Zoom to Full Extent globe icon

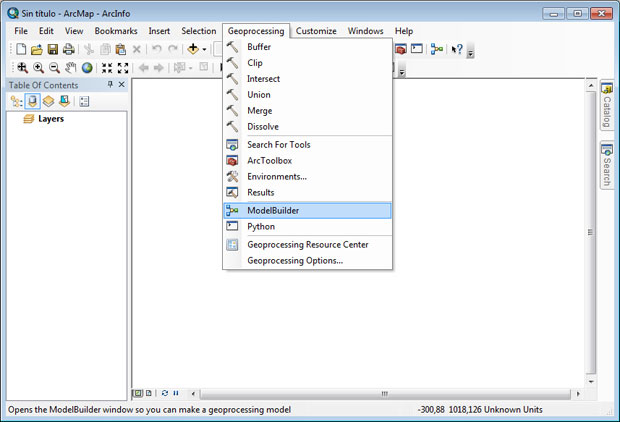tap(87, 68)
